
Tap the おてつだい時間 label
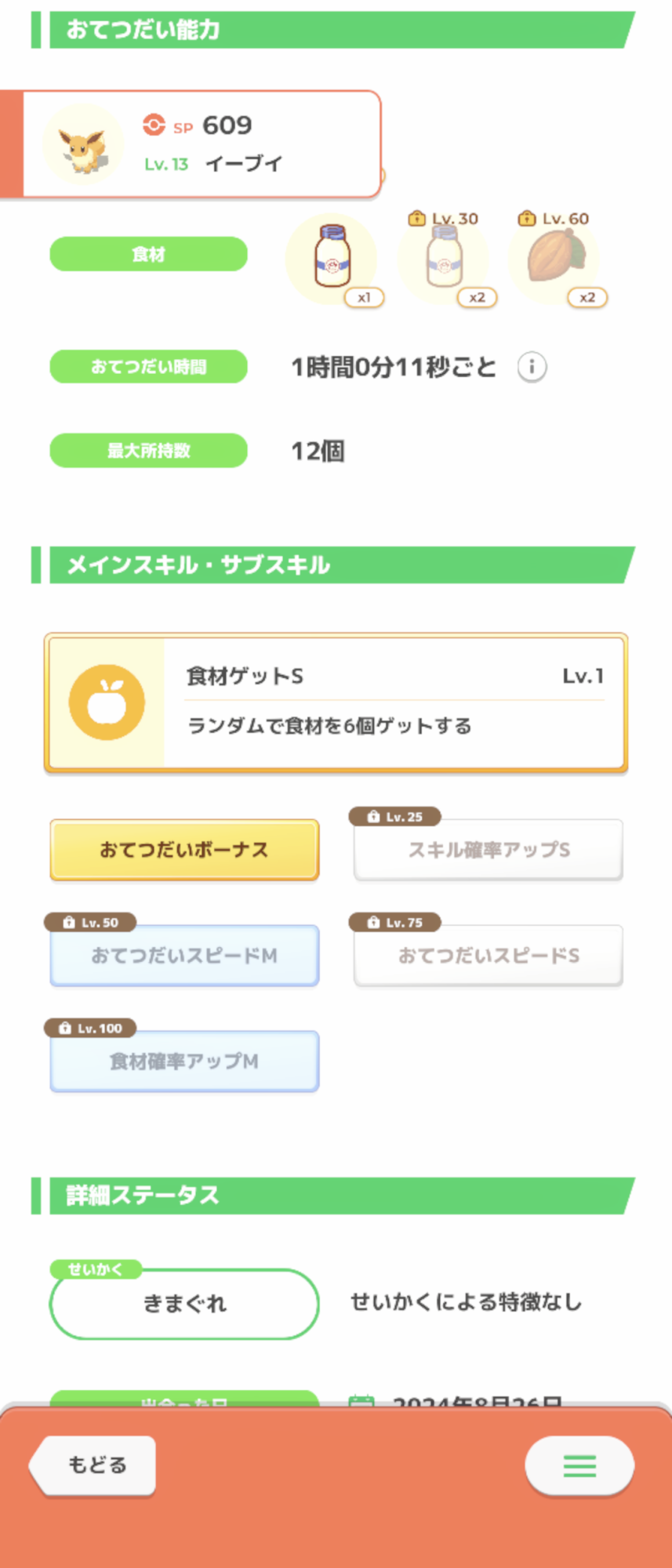pyautogui.click(x=148, y=367)
